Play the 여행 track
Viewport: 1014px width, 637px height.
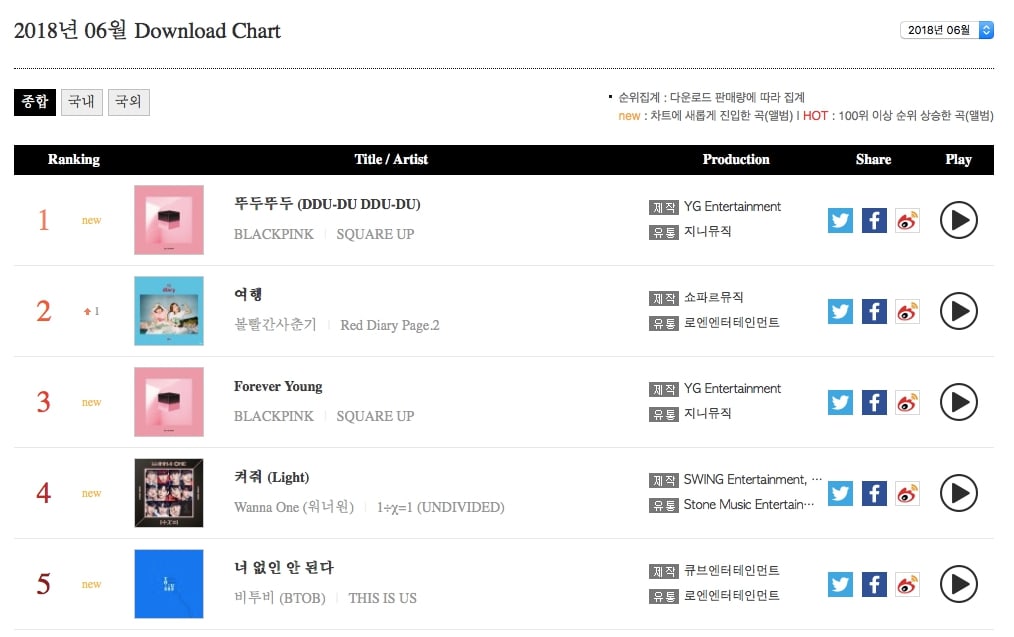(958, 311)
